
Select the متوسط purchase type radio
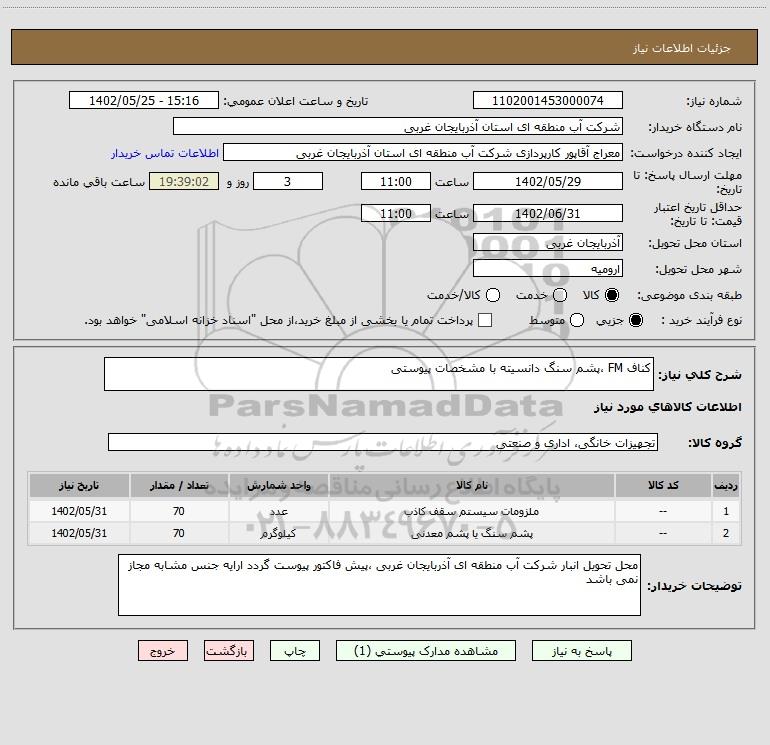pos(577,320)
